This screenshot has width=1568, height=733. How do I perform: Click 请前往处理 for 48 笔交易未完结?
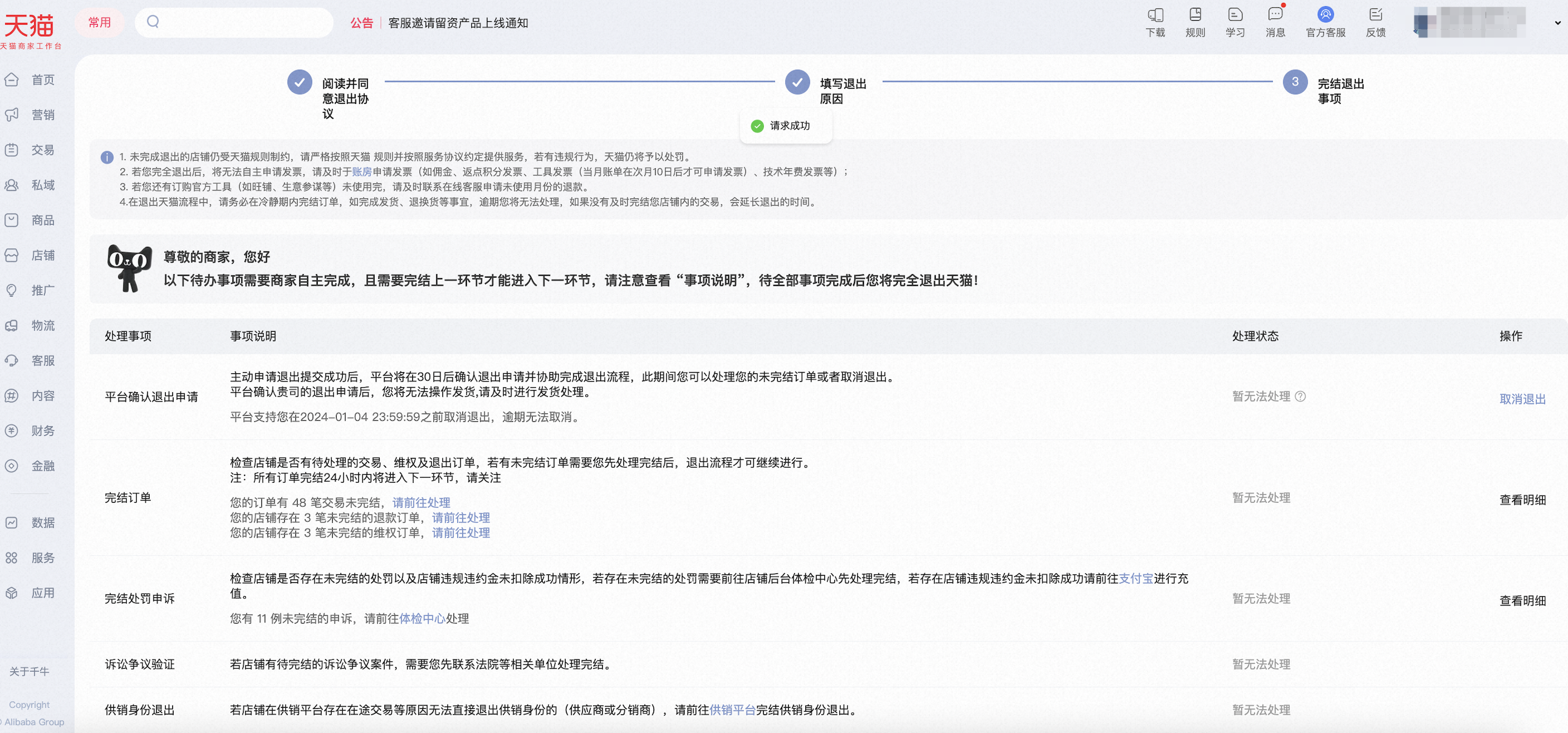[421, 503]
